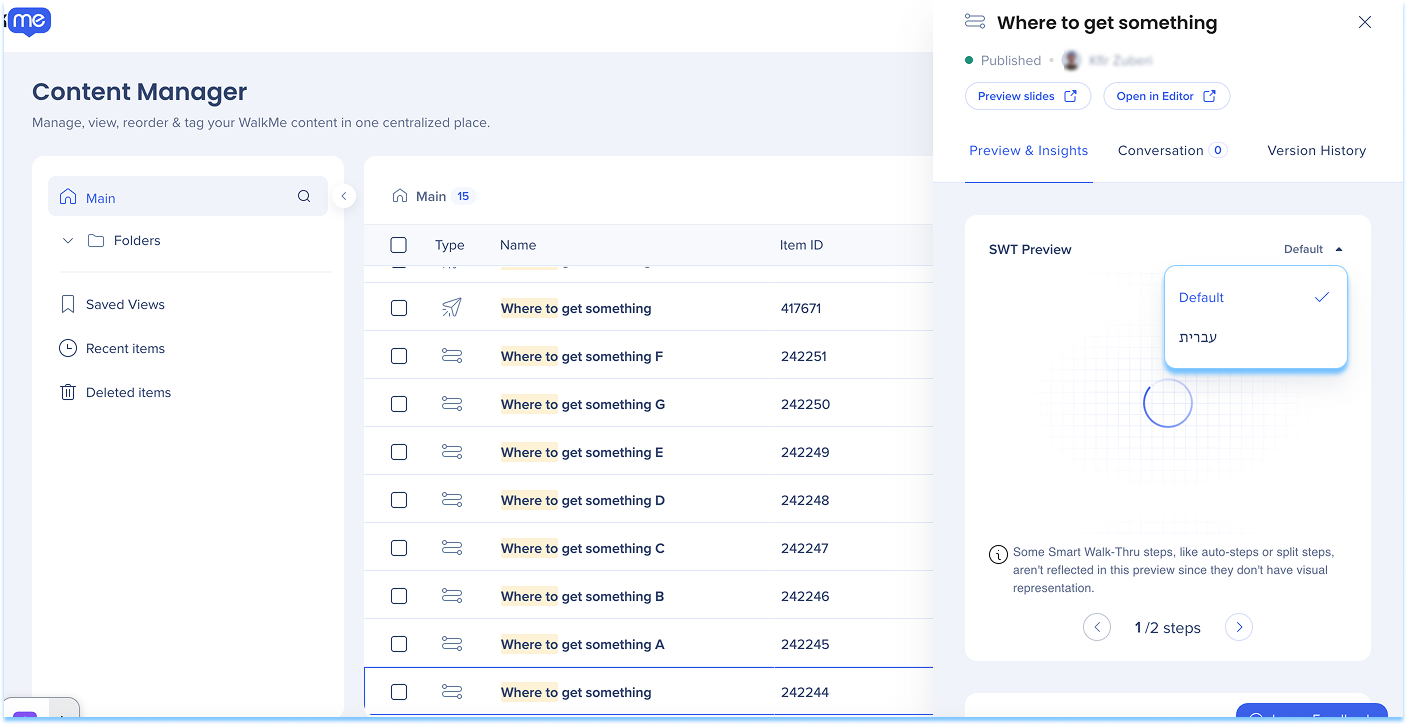Go to next step in SWT preview
Screen dimensions: 1407x725
[1238, 627]
